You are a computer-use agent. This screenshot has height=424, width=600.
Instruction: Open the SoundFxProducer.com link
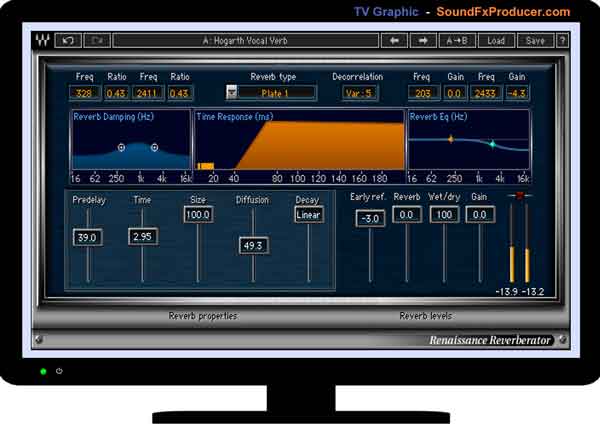[x=503, y=11]
